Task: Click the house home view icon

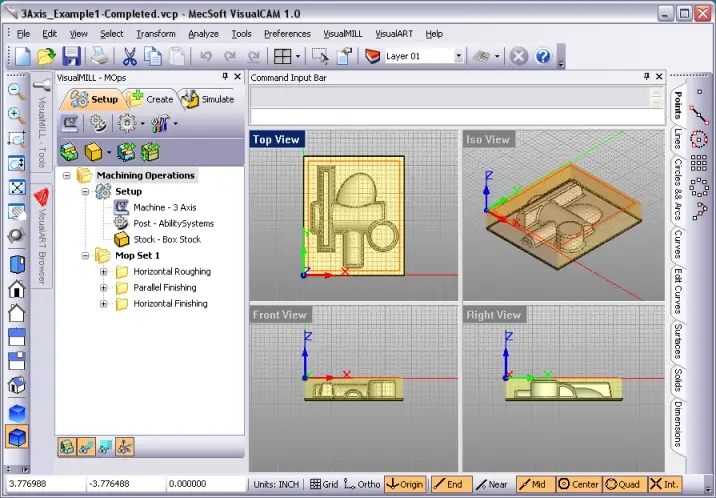Action: (17, 288)
